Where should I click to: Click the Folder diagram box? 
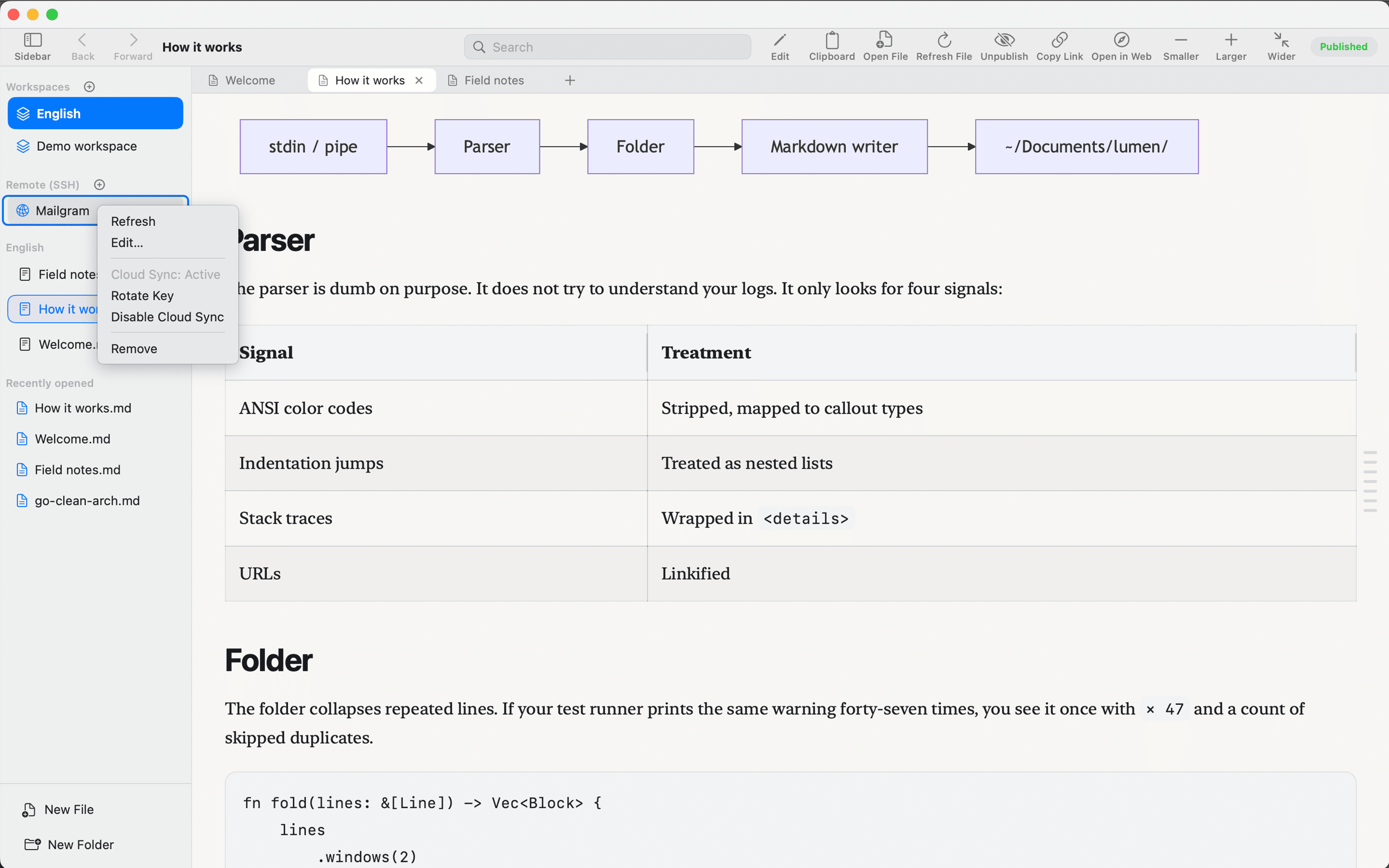tap(640, 147)
